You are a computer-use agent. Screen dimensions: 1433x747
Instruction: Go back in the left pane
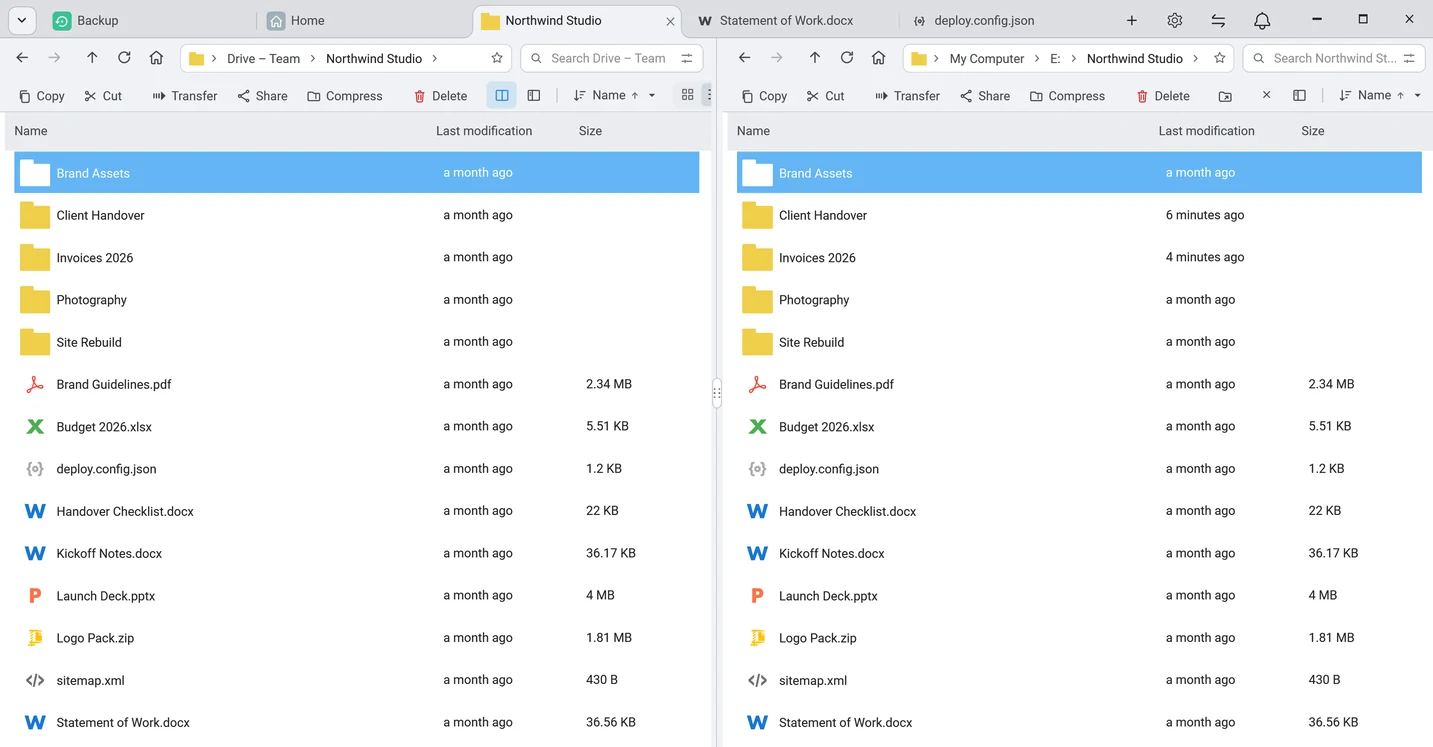click(x=22, y=58)
